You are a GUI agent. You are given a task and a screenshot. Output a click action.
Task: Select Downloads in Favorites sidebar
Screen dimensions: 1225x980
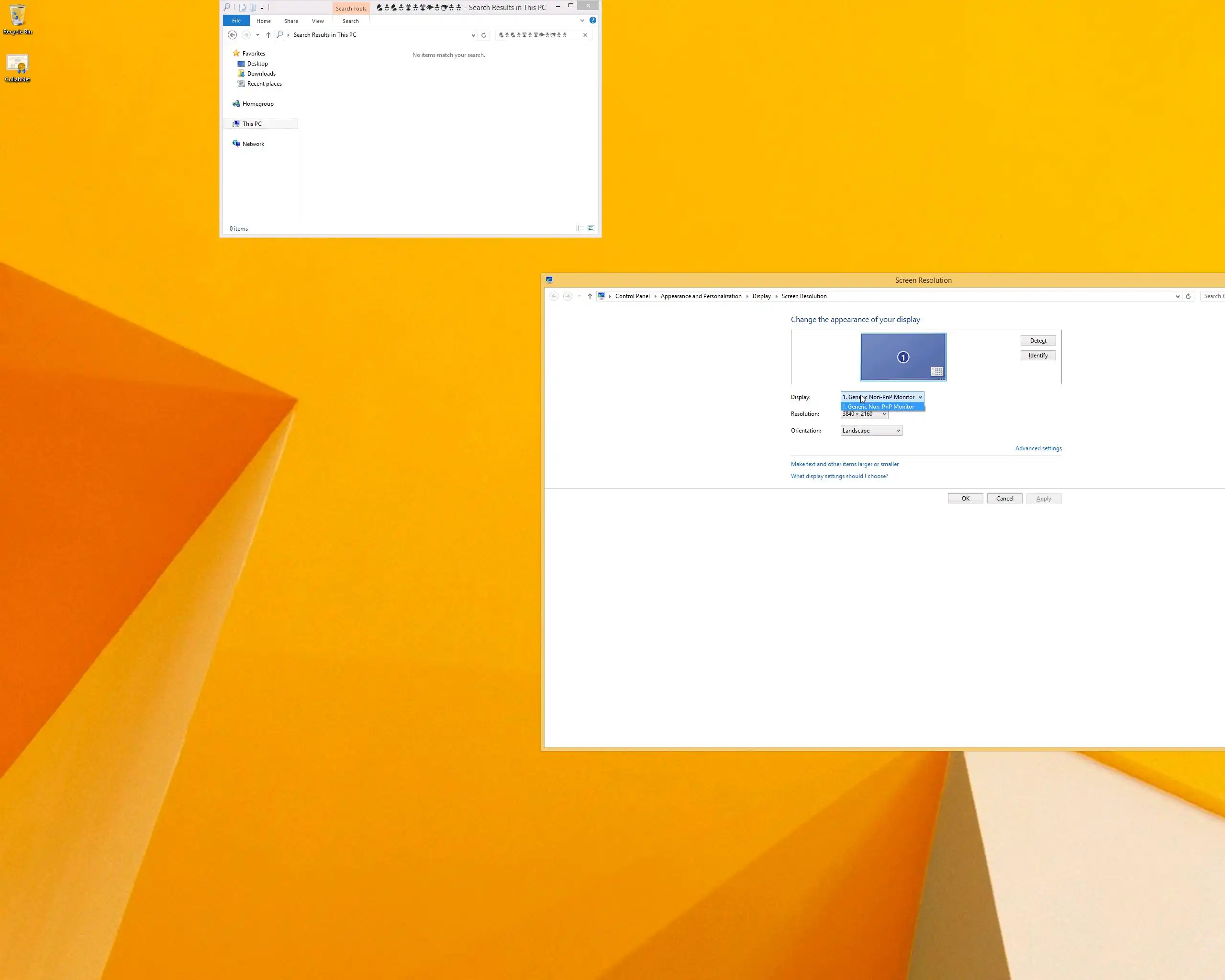[x=261, y=74]
